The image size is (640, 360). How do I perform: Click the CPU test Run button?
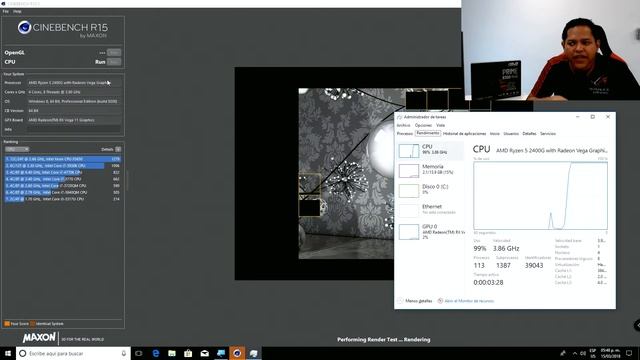[113, 62]
